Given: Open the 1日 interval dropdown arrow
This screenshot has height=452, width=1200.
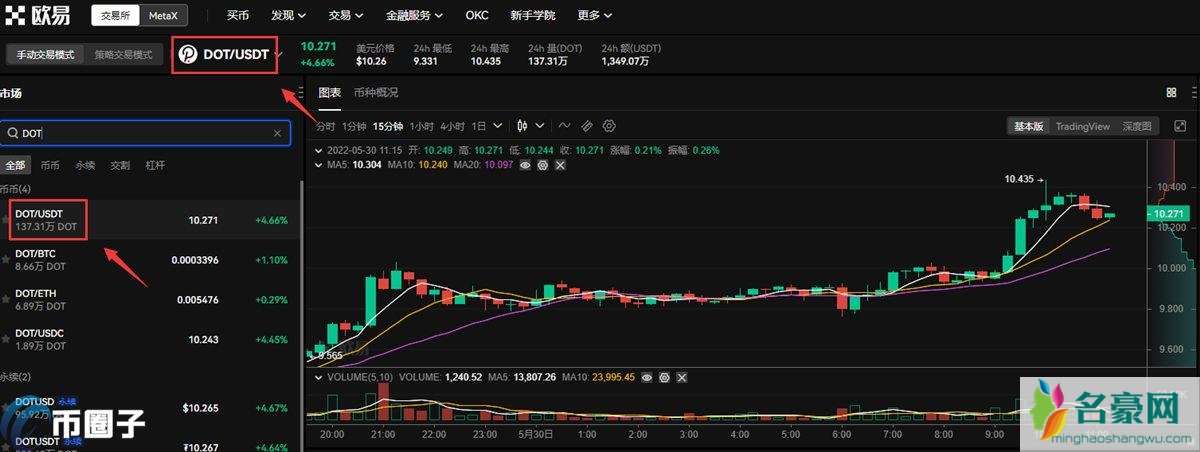Looking at the screenshot, I should tap(497, 126).
